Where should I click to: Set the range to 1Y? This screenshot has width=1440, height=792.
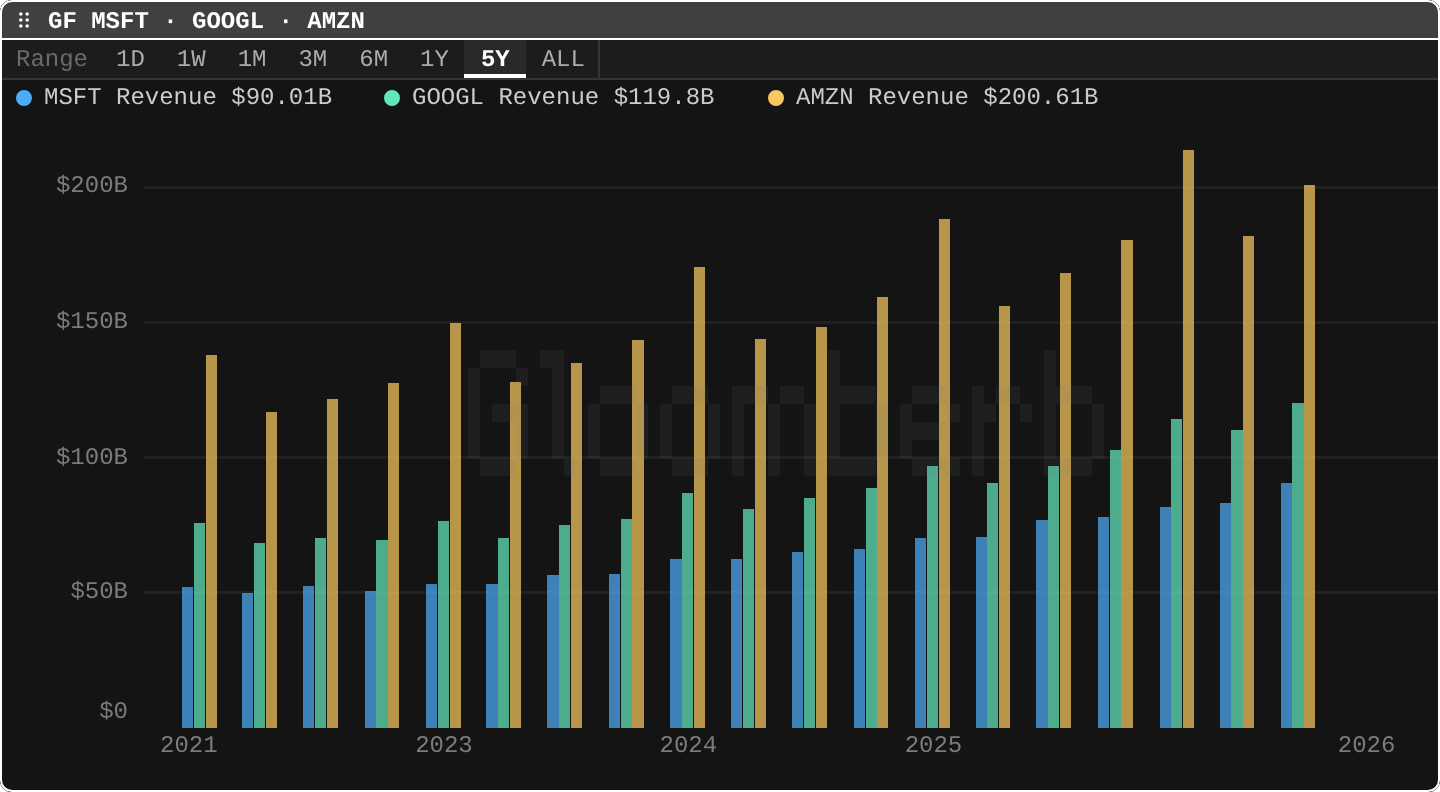coord(434,59)
